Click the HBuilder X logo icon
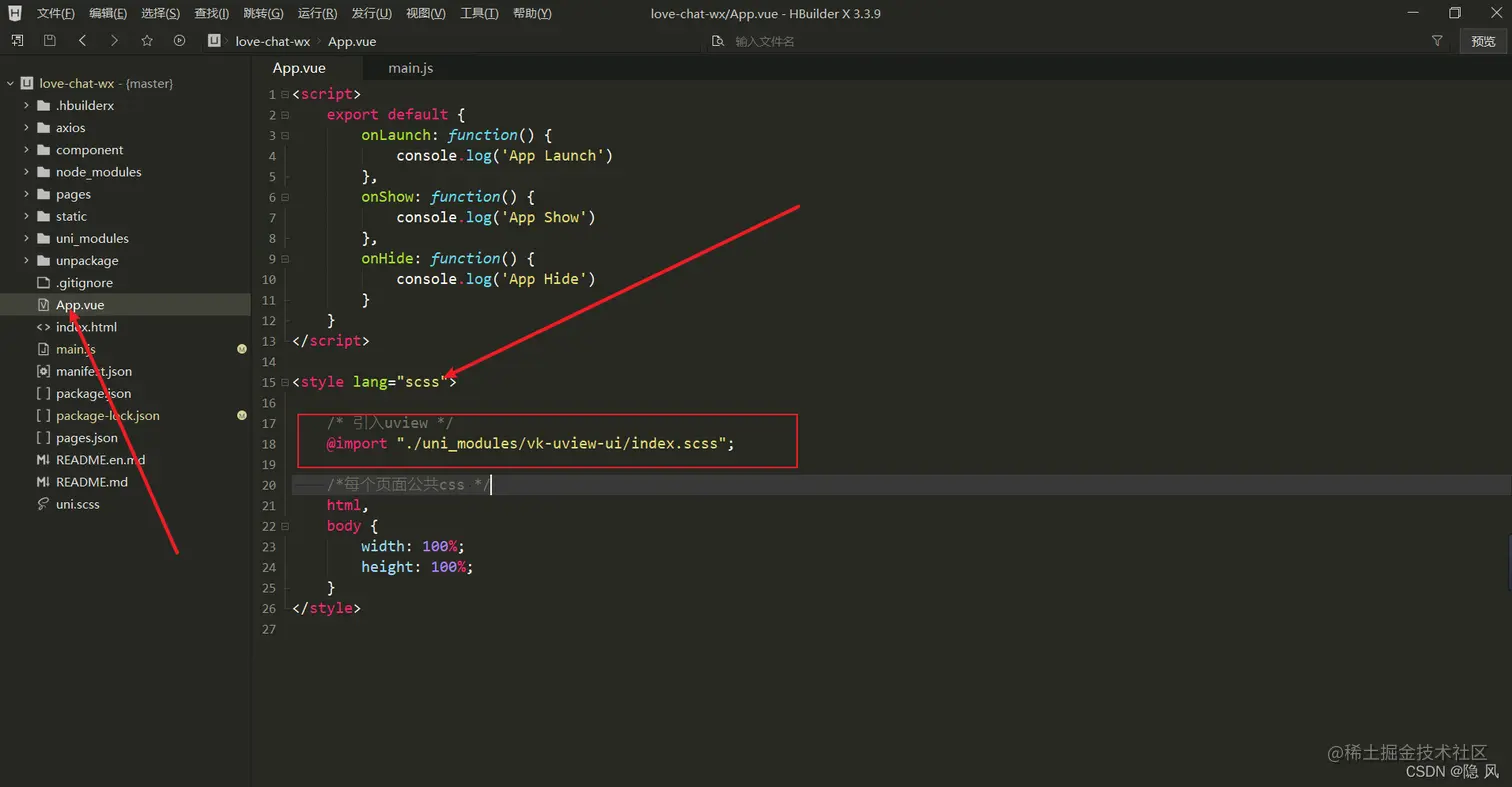Image resolution: width=1512 pixels, height=787 pixels. pos(15,13)
